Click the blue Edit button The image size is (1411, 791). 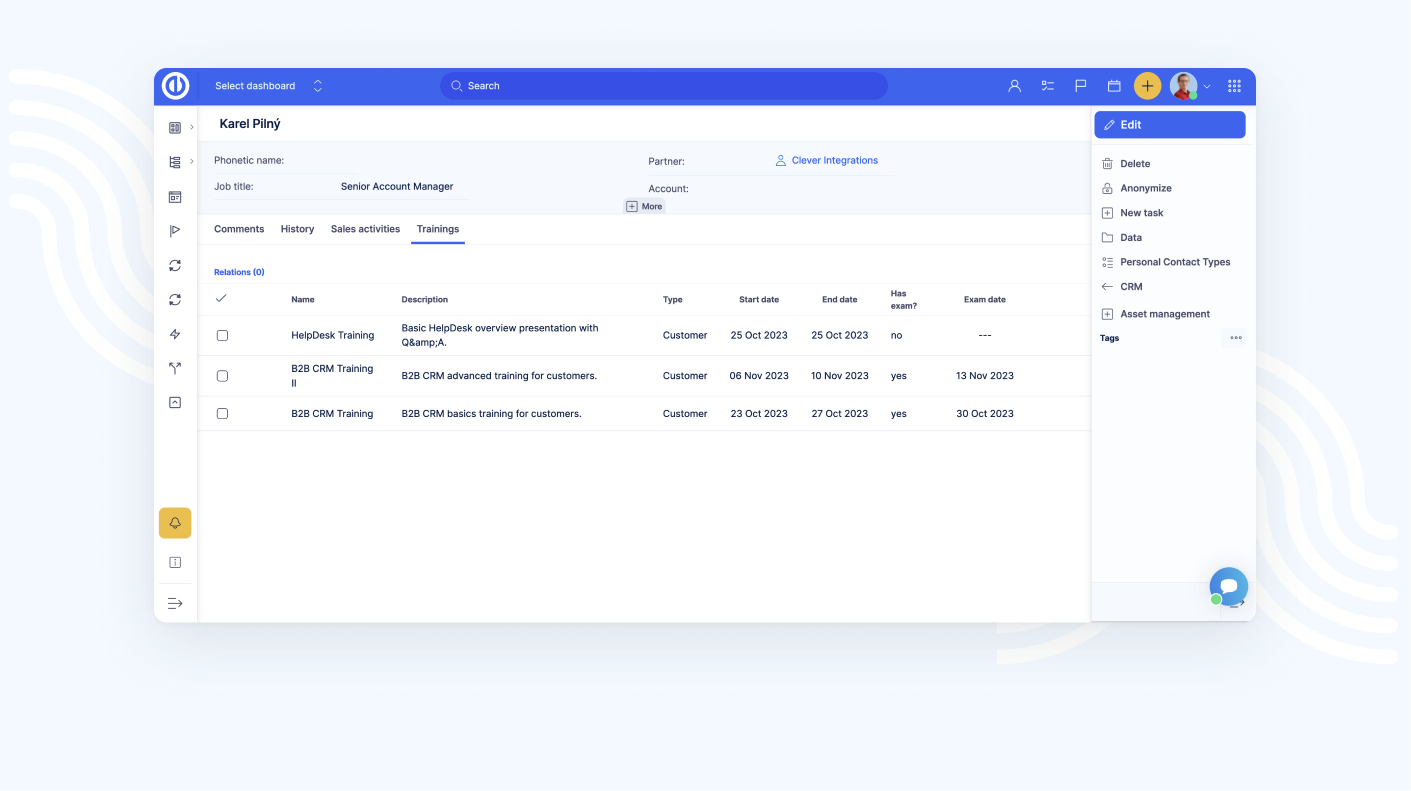coord(1169,125)
